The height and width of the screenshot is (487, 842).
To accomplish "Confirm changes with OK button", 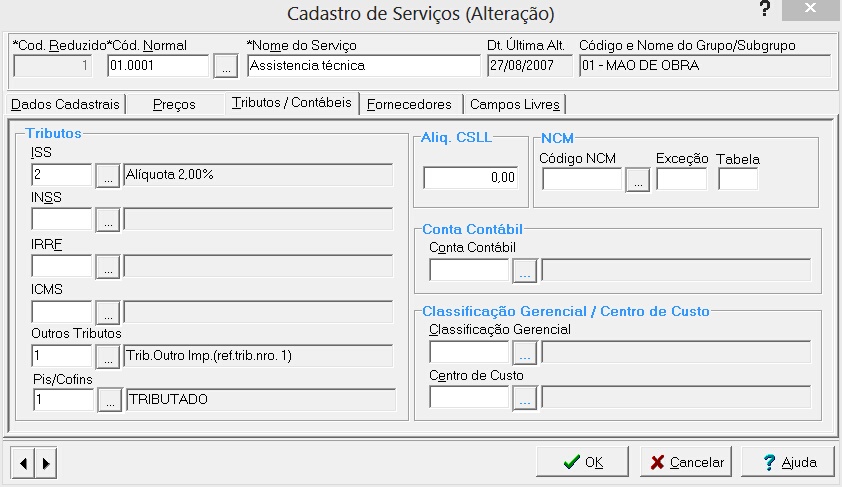I will 582,462.
